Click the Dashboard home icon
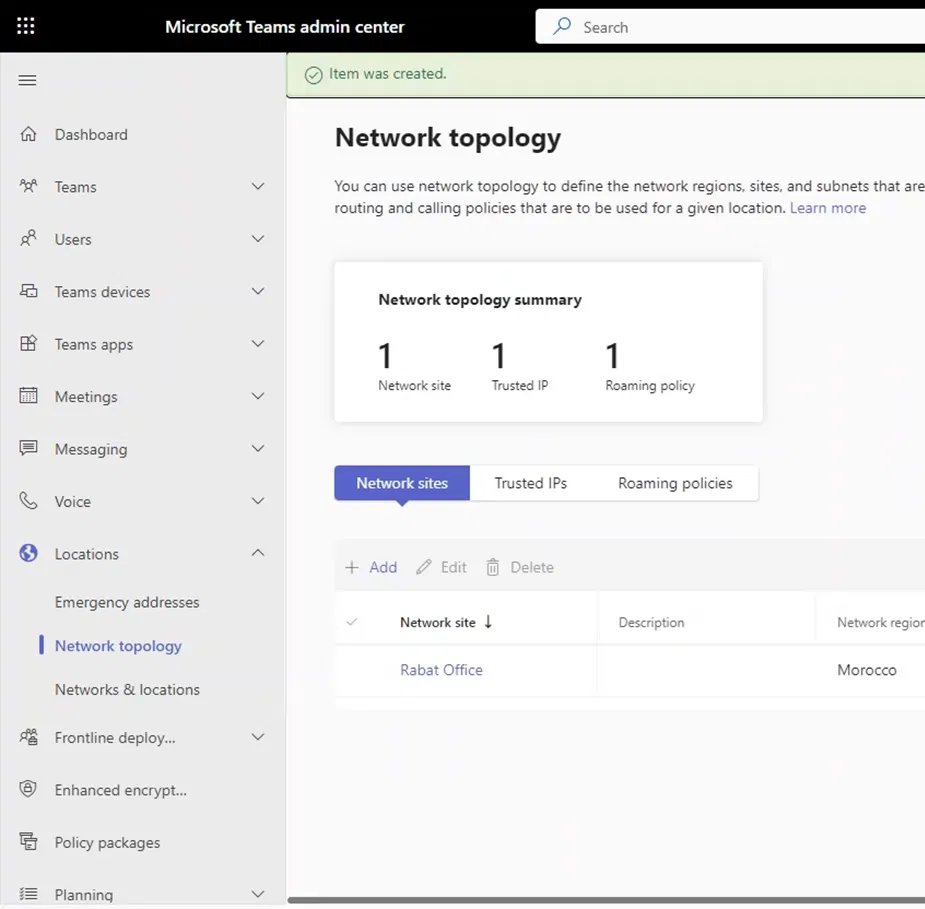Screen dimensions: 925x909 pos(29,134)
